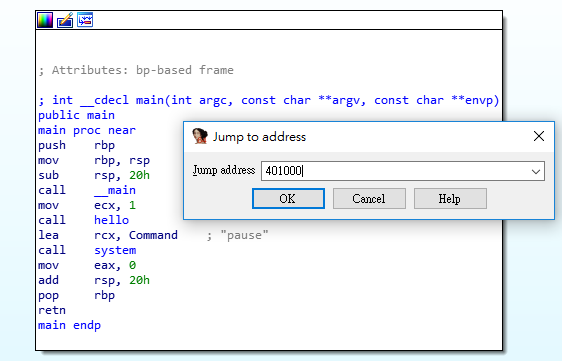Image resolution: width=562 pixels, height=361 pixels.
Task: Open Help for Jump to address
Action: point(450,199)
